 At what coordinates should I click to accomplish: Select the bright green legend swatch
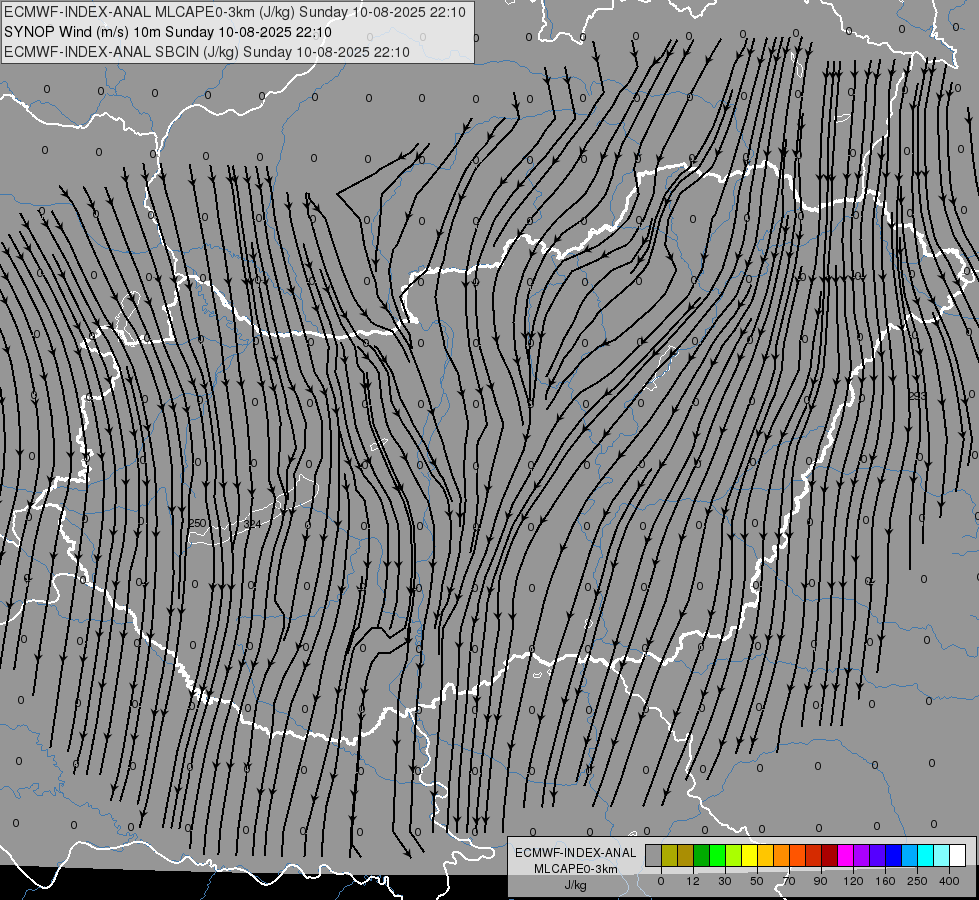pos(718,855)
